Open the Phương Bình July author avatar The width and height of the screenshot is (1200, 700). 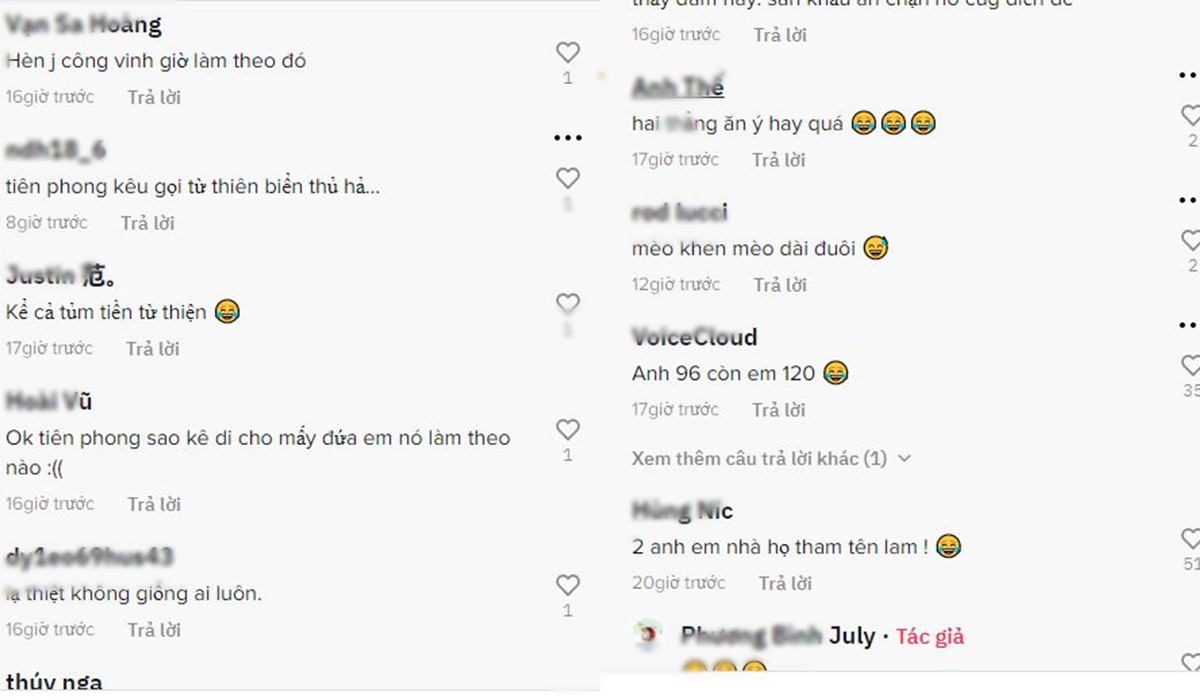pyautogui.click(x=648, y=635)
